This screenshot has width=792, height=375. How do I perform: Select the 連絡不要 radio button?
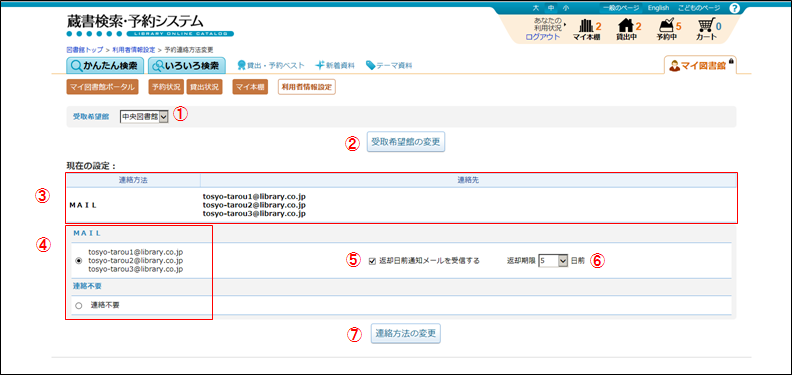pos(78,305)
